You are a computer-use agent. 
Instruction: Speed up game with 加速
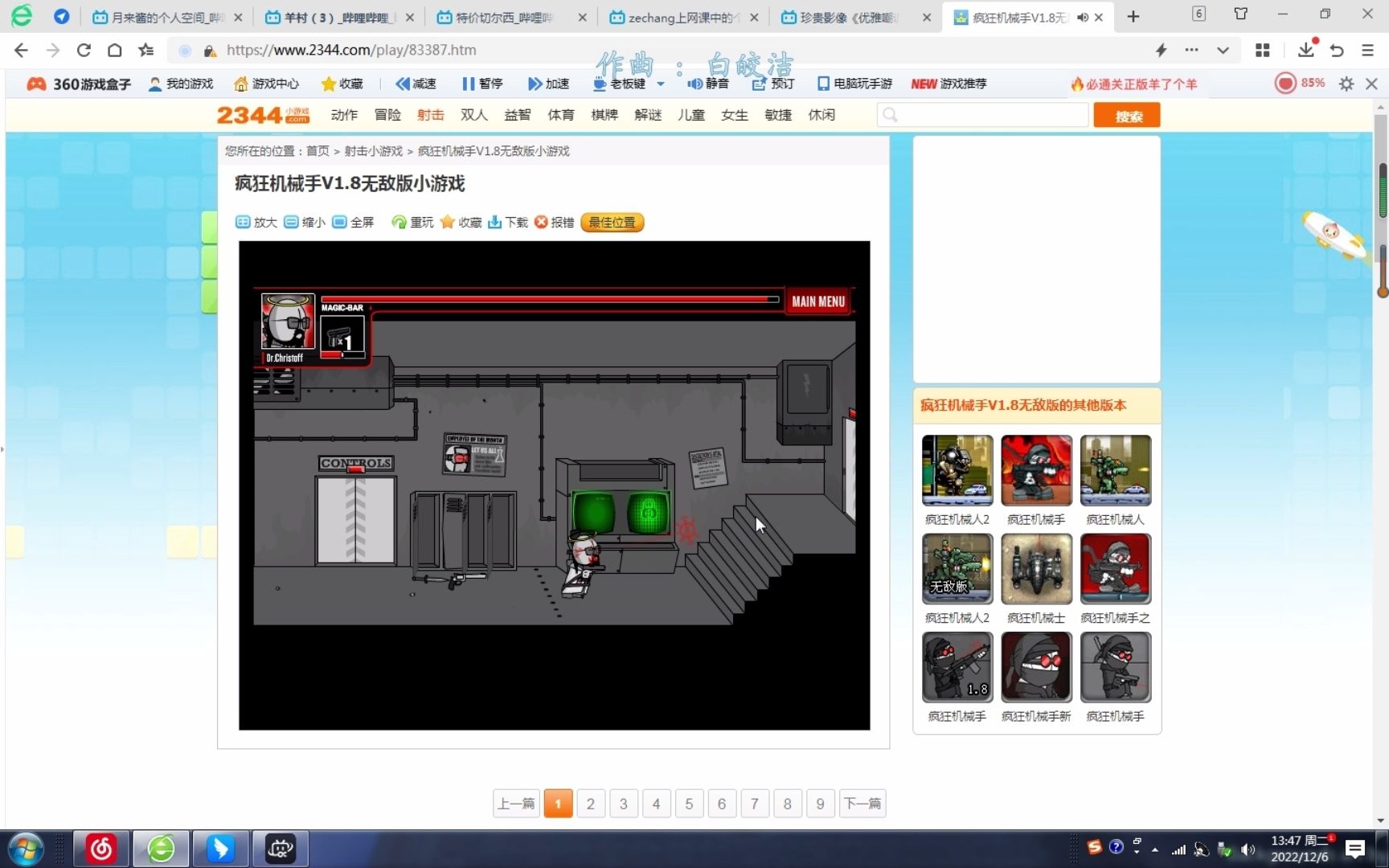pos(548,84)
